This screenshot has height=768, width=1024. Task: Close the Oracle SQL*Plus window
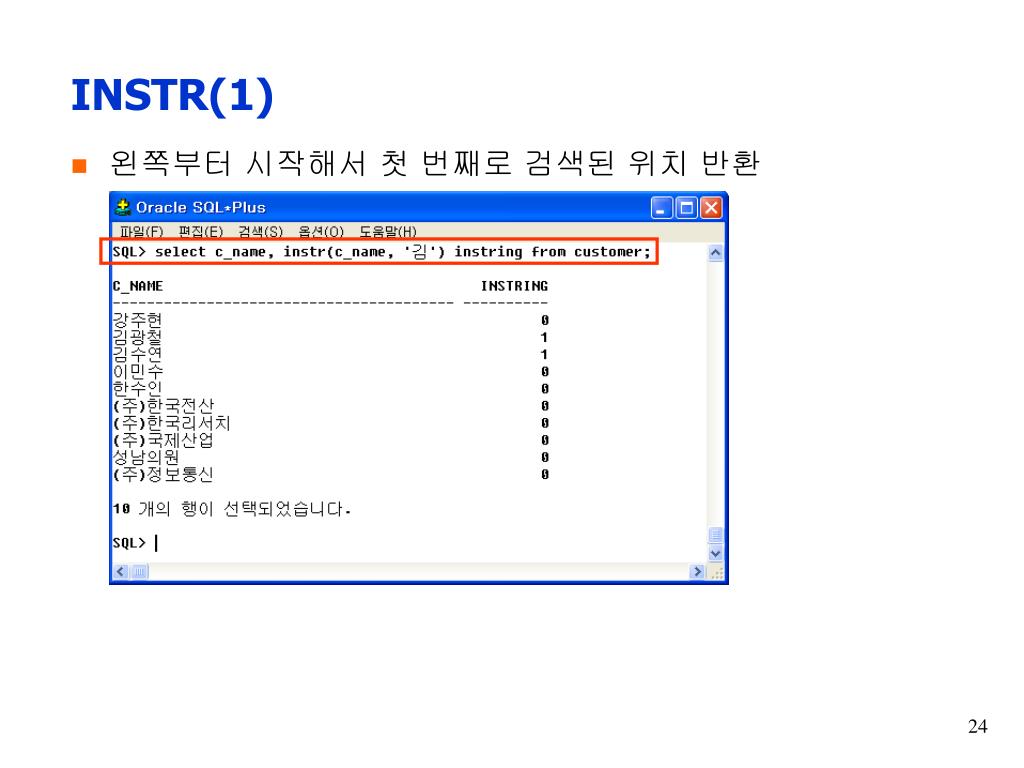[711, 208]
